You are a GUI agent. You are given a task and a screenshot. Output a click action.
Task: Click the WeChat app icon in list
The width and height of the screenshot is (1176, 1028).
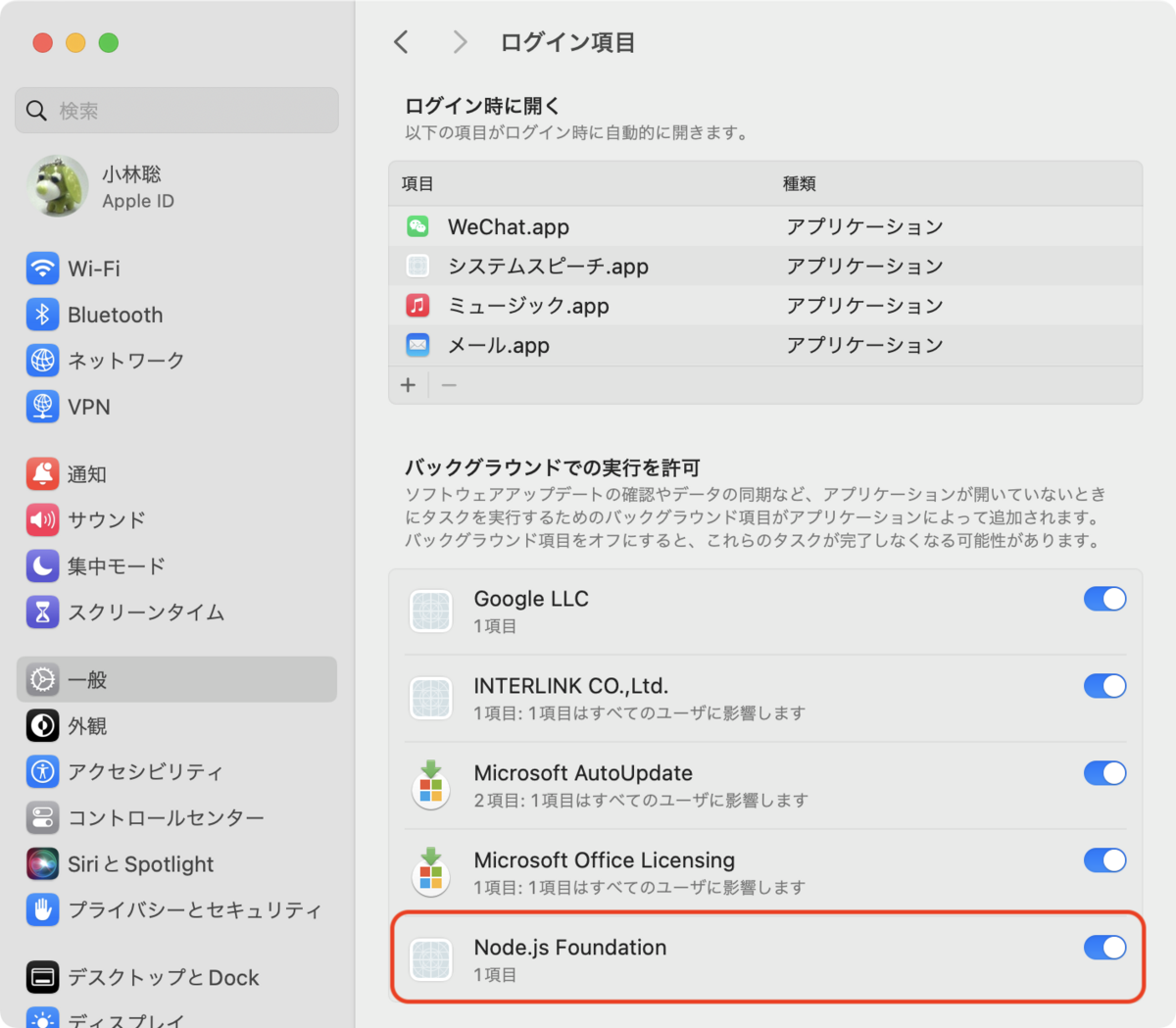[417, 226]
